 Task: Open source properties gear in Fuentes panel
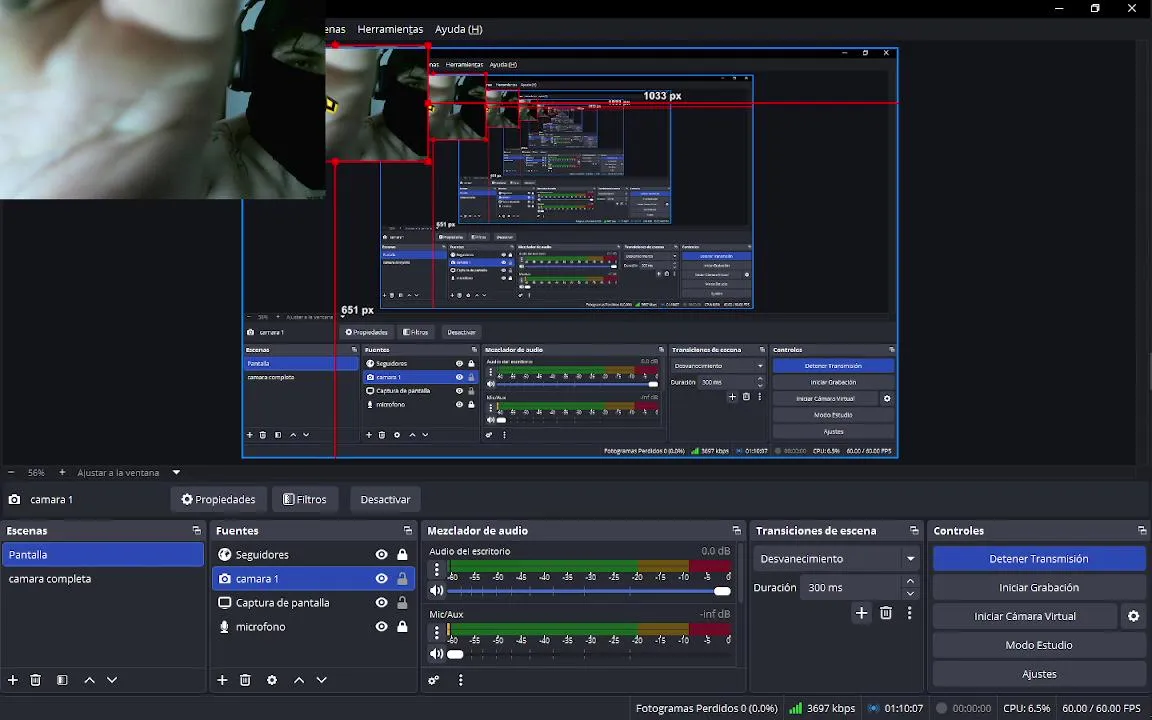(x=272, y=680)
